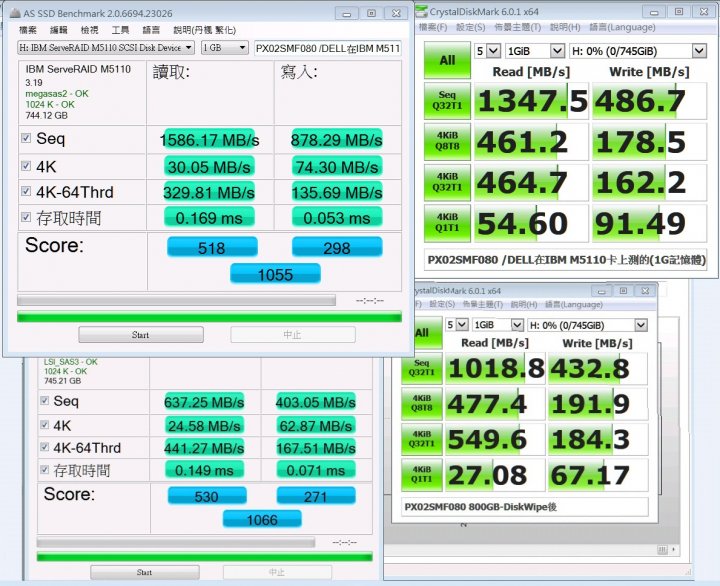This screenshot has height=586, width=720.
Task: Click the All button in top CrystalDiskMark
Action: tap(447, 60)
